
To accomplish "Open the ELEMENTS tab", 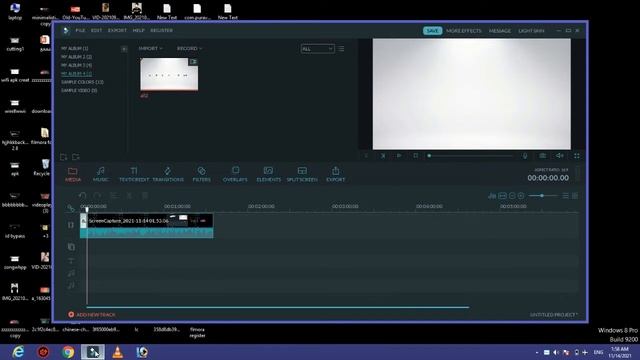I will tap(269, 174).
